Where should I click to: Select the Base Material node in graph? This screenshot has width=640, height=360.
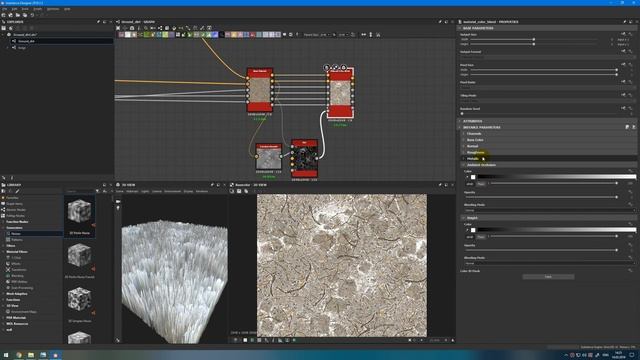pos(260,90)
